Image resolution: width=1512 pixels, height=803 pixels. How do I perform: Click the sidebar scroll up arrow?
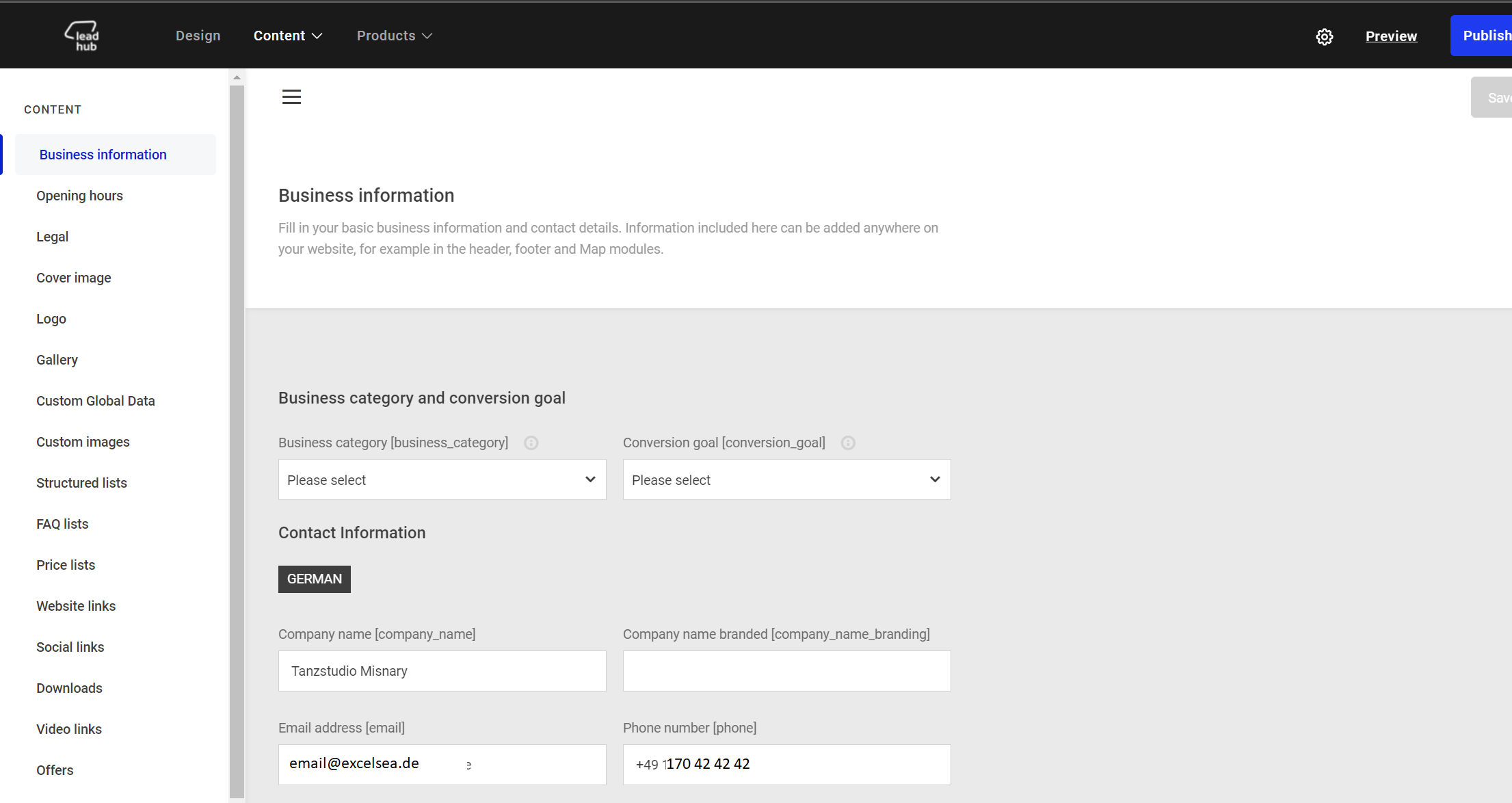click(237, 78)
